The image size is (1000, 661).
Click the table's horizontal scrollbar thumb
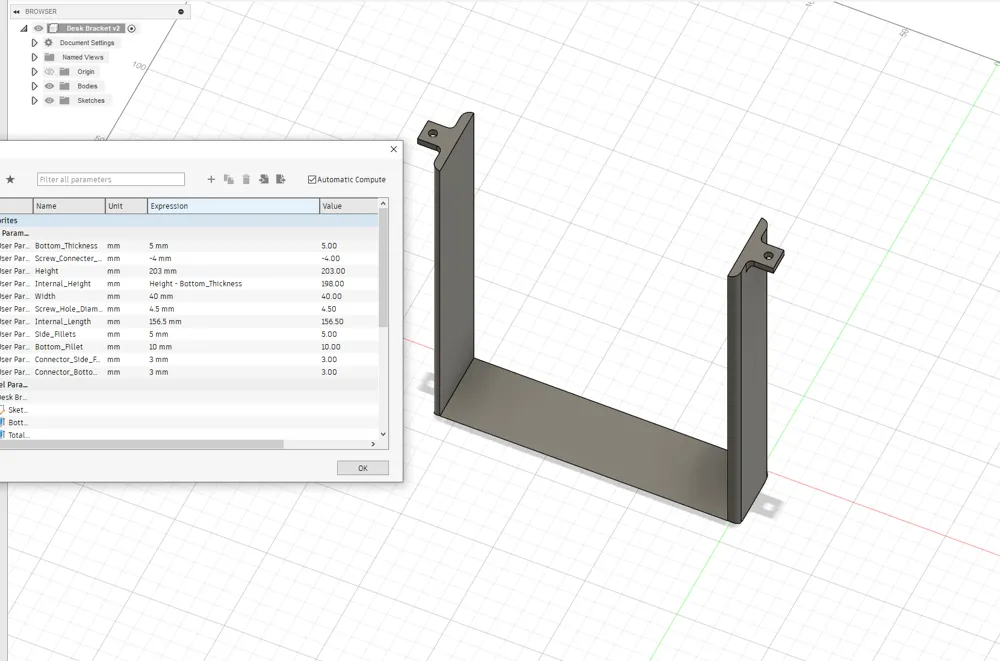pos(142,444)
